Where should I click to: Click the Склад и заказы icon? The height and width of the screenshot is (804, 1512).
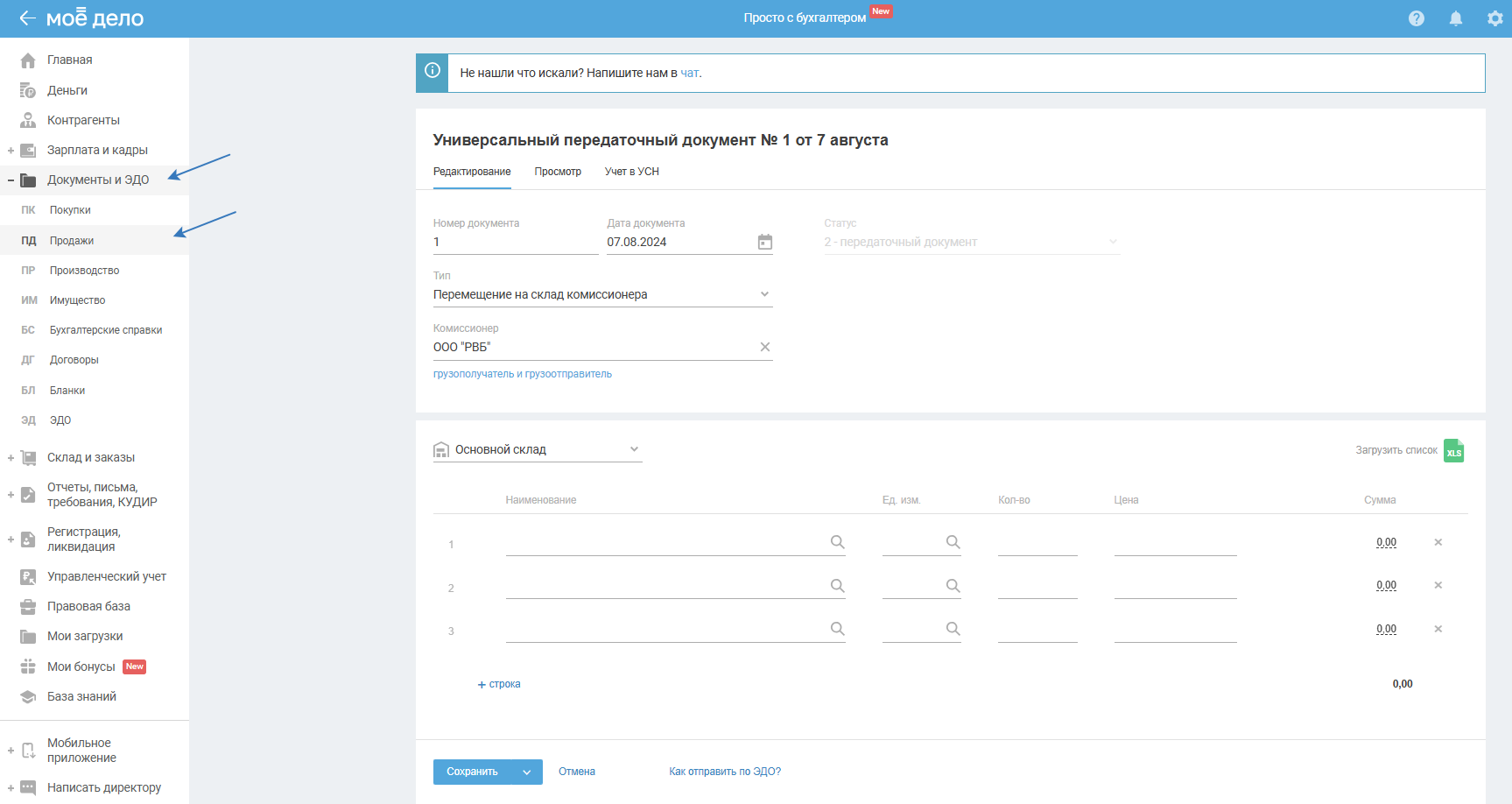point(28,457)
